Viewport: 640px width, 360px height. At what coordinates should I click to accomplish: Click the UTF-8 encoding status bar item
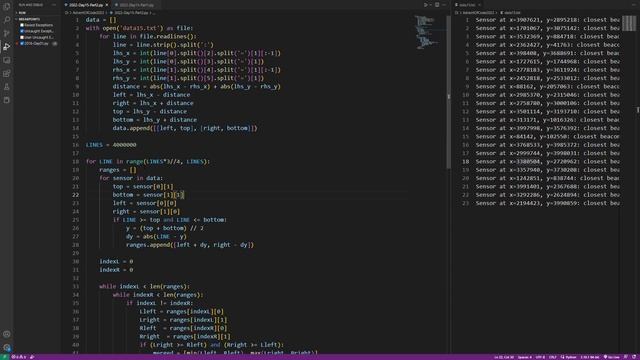click(x=540, y=357)
